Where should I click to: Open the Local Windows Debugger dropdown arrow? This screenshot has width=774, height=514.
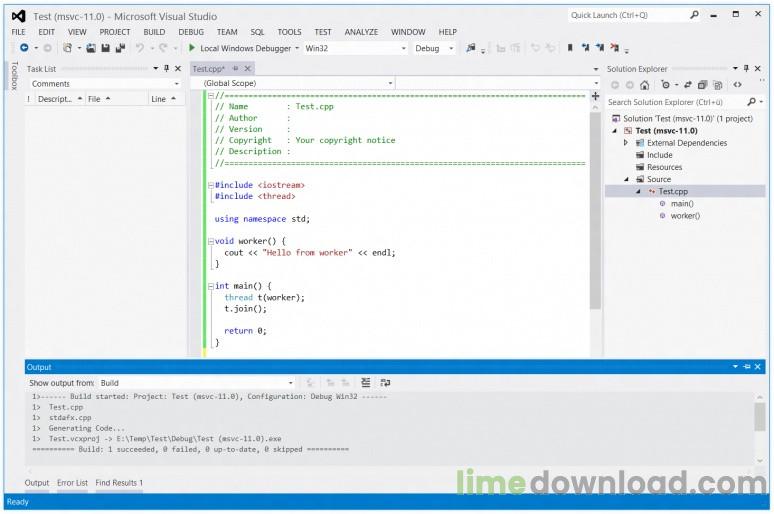click(297, 48)
